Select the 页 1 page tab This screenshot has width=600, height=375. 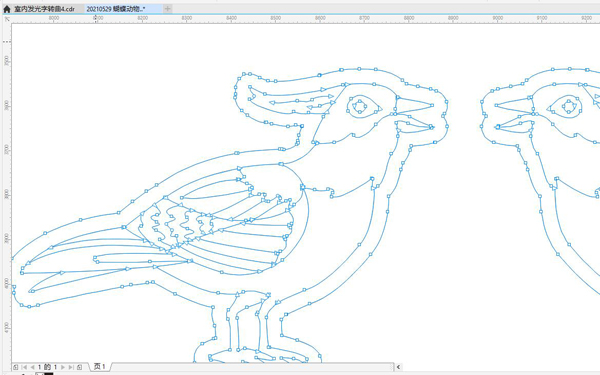coord(100,367)
